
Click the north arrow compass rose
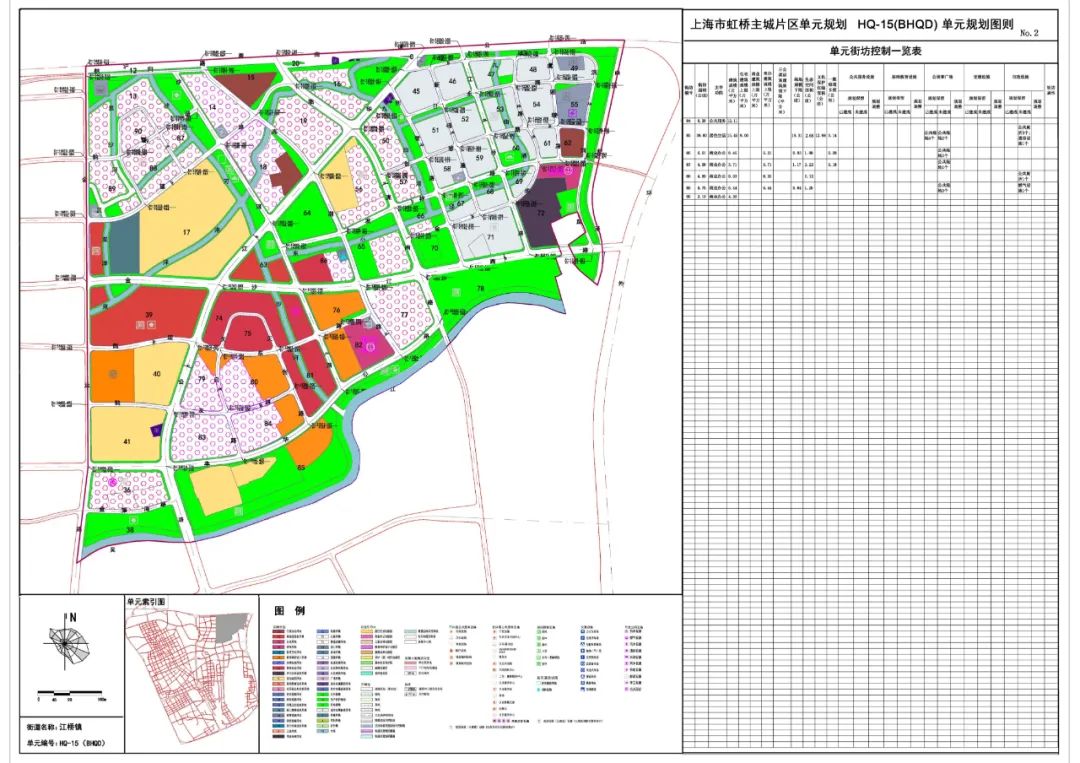[x=66, y=641]
